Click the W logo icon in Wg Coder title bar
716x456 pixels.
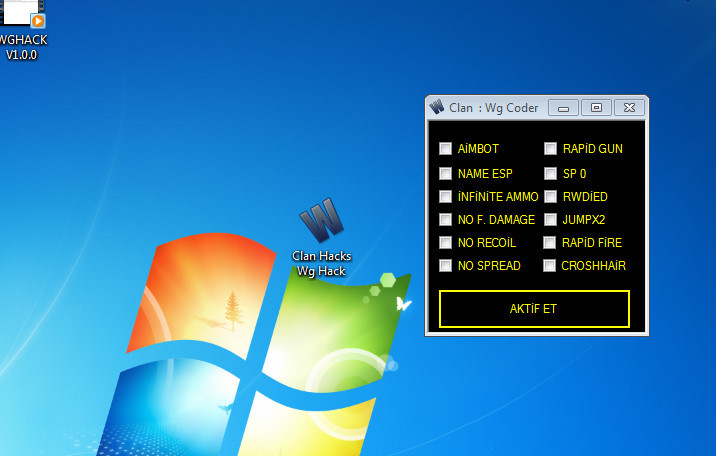pyautogui.click(x=437, y=107)
